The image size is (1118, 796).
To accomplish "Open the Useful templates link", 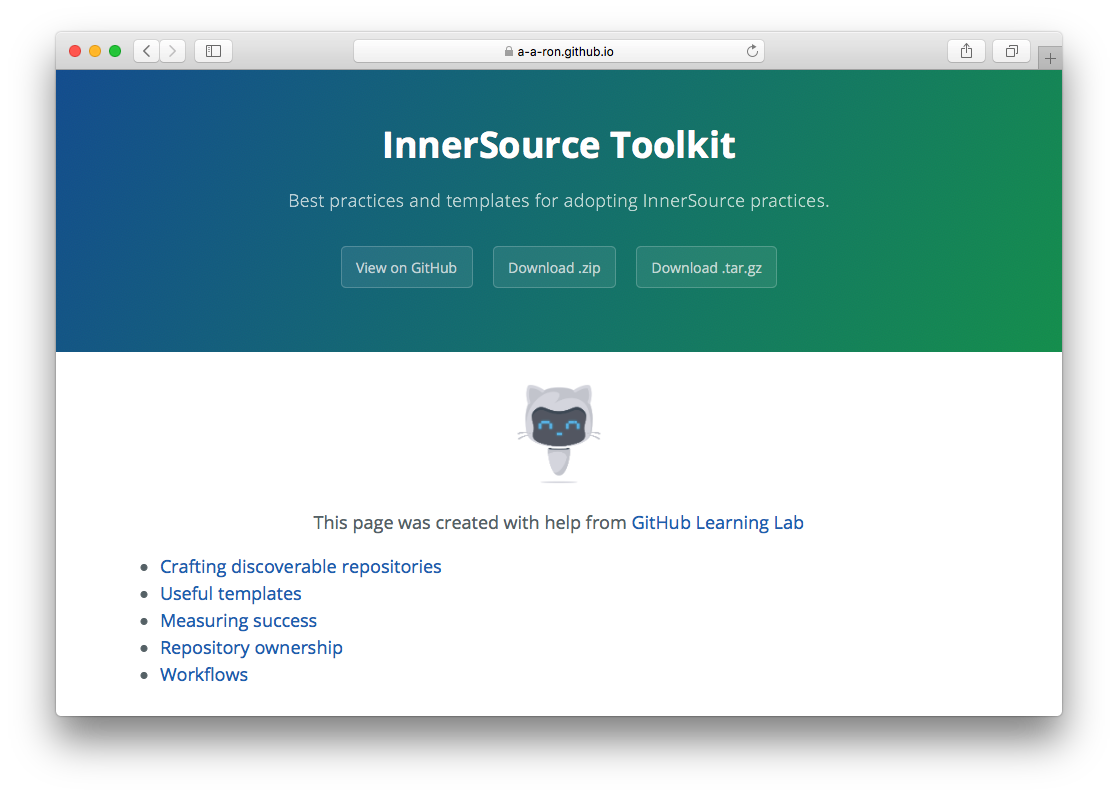I will (x=230, y=593).
